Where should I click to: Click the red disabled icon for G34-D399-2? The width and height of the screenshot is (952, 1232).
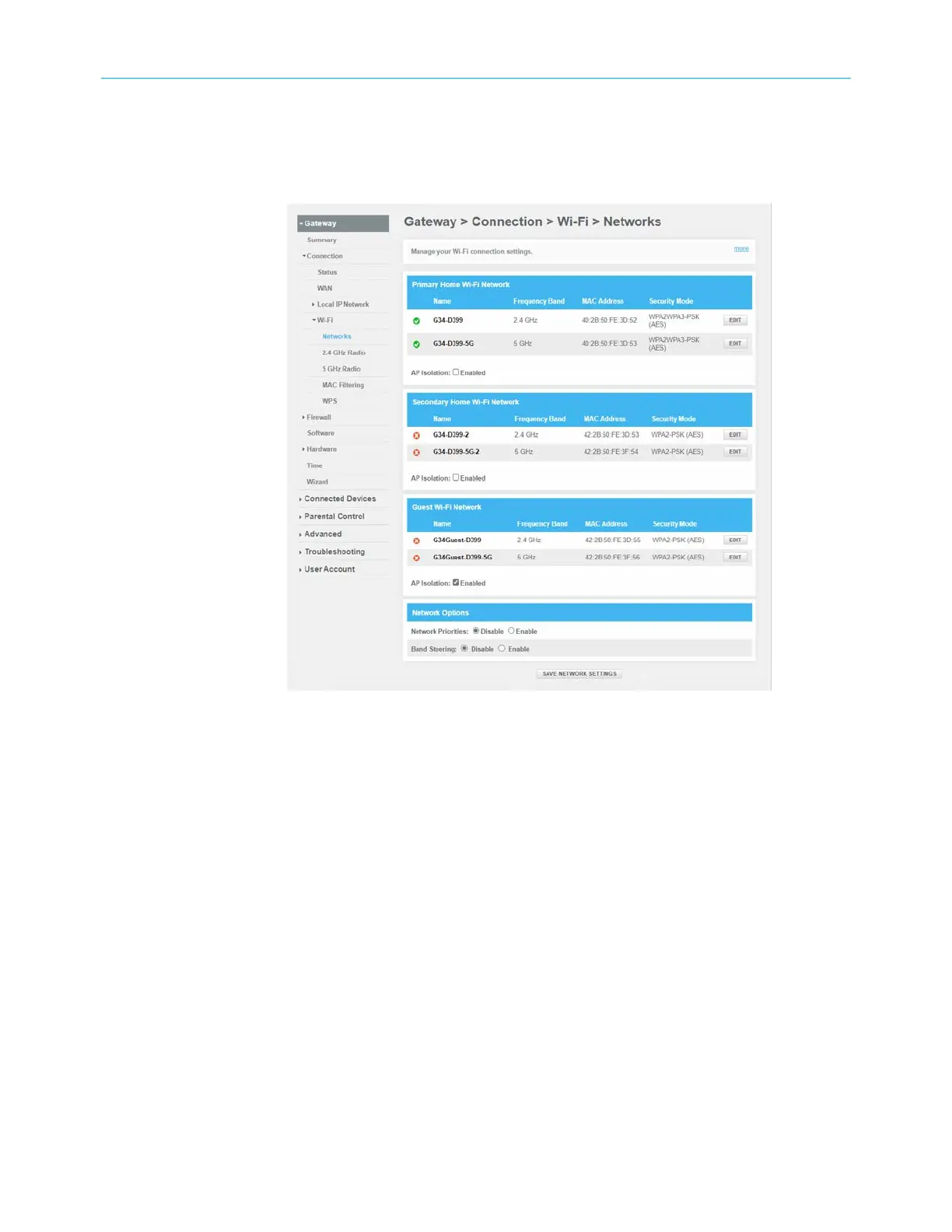point(416,436)
